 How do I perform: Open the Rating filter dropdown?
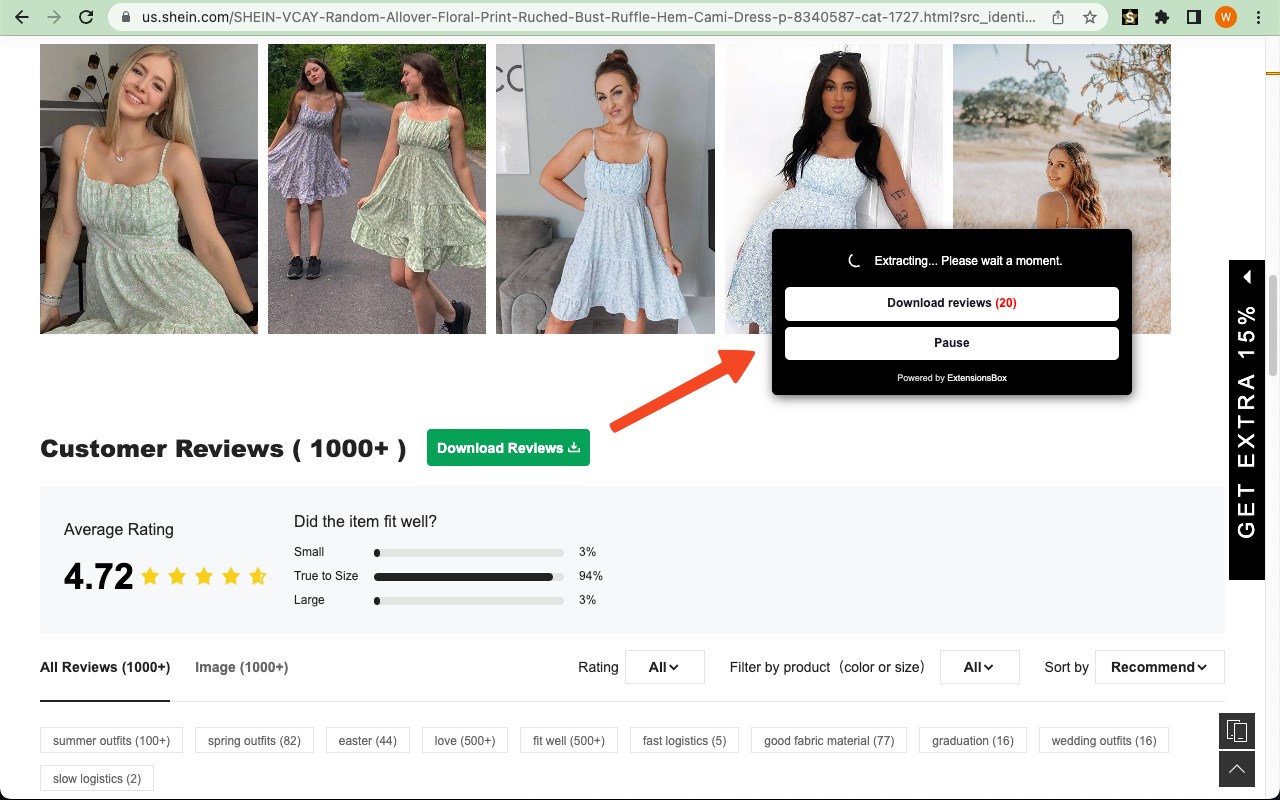tap(664, 667)
